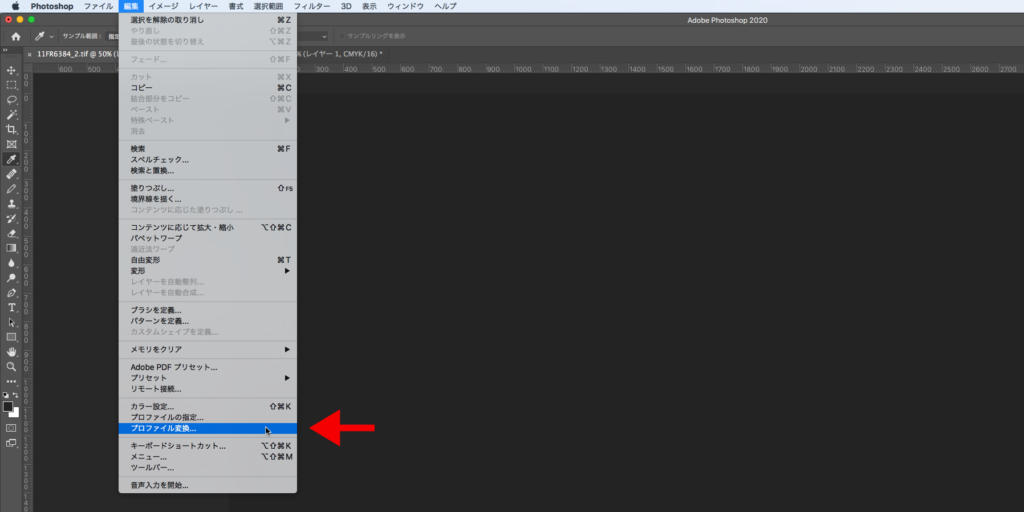The height and width of the screenshot is (512, 1024).
Task: Select the Hand tool
Action: [x=11, y=352]
